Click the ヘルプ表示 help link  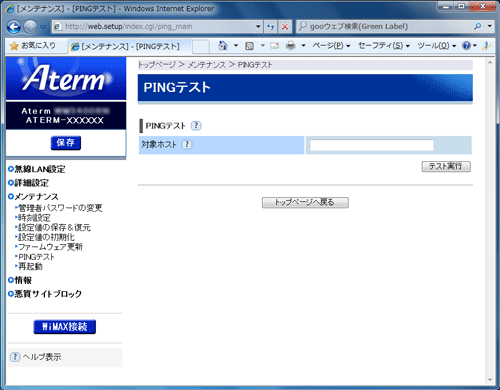(x=42, y=357)
